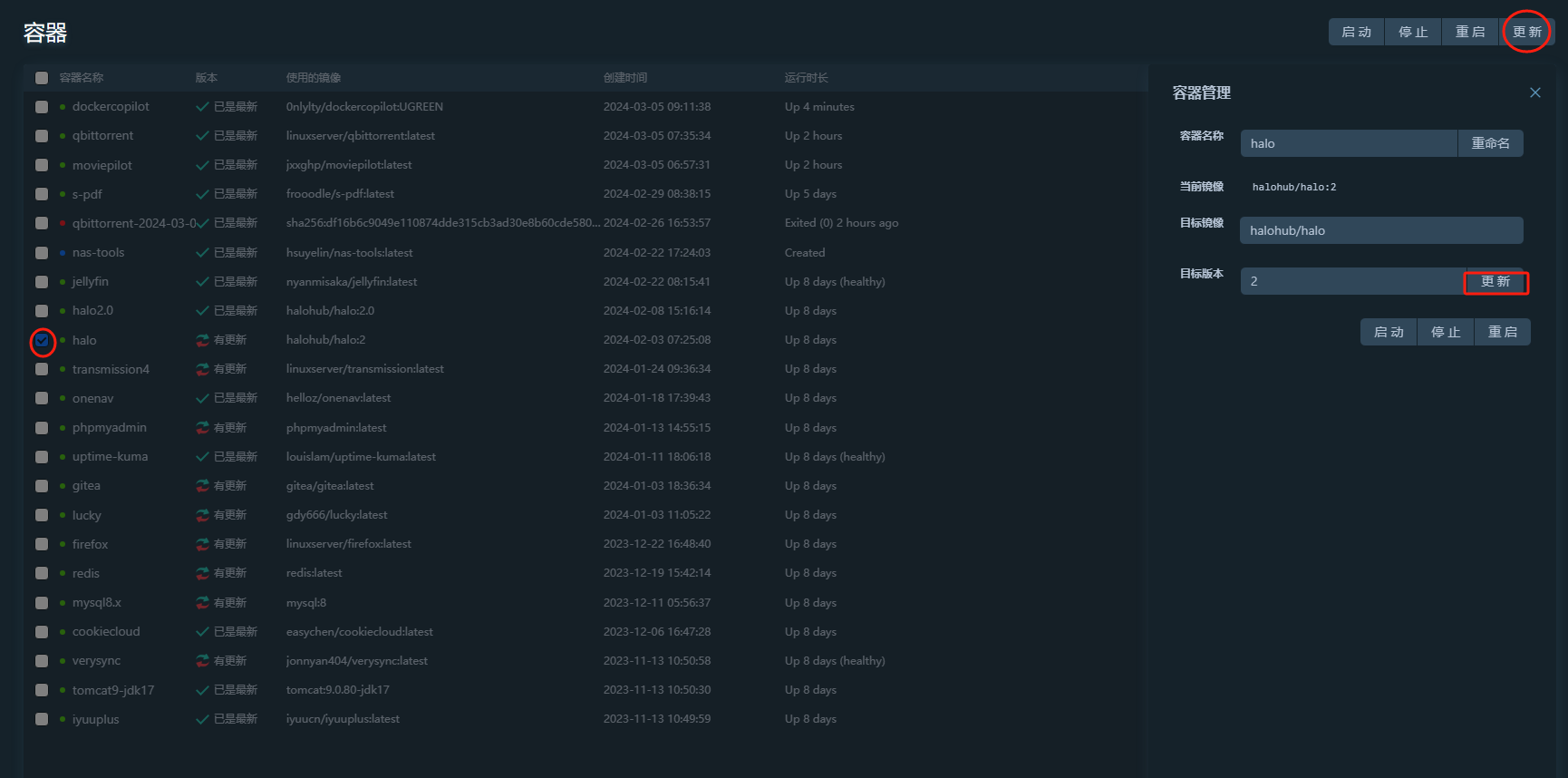Click the up-to-date checkmark icon for jellyfin
The width and height of the screenshot is (1568, 778).
click(x=203, y=282)
